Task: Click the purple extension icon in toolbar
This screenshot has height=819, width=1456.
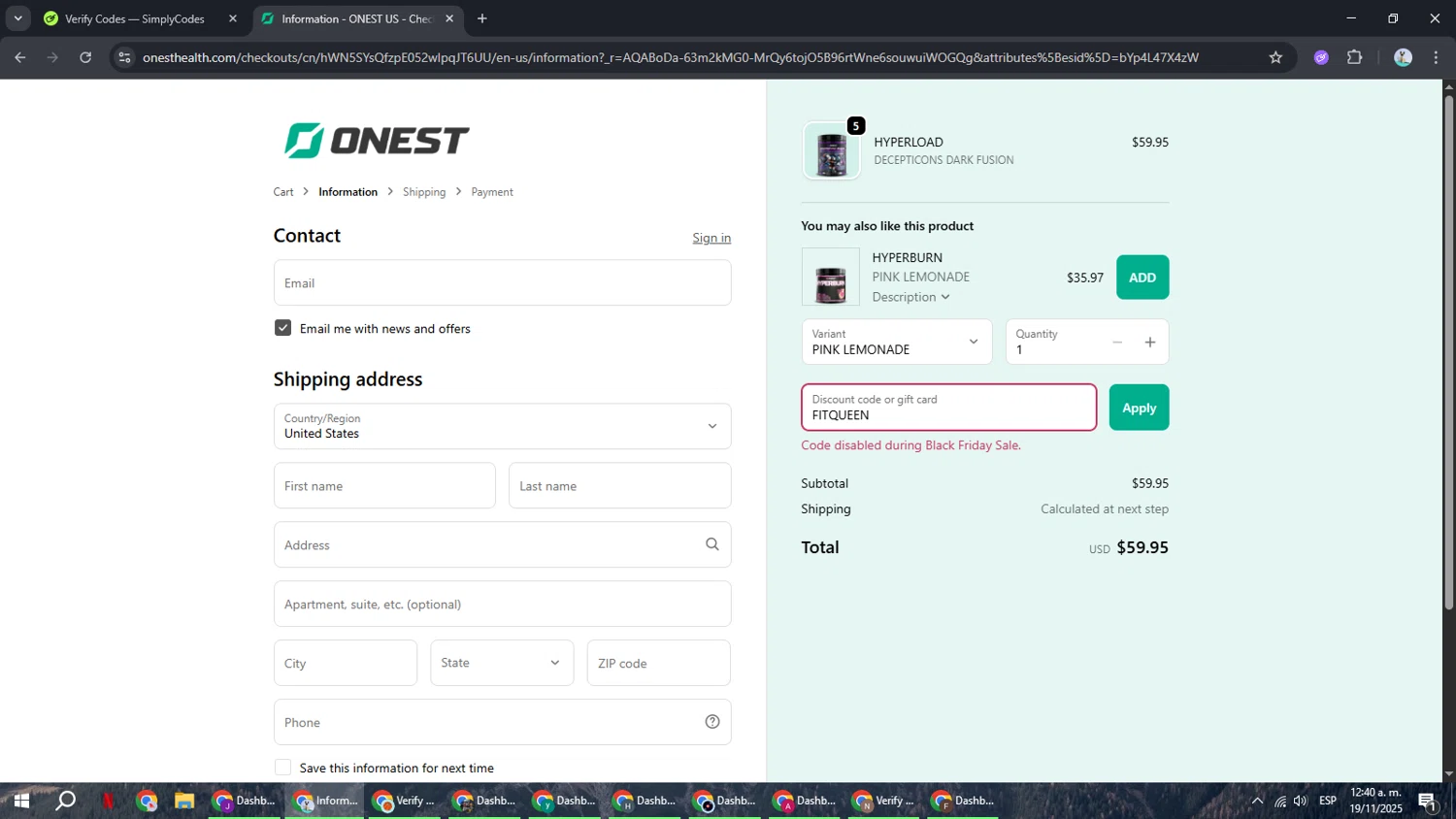Action: 1321,57
